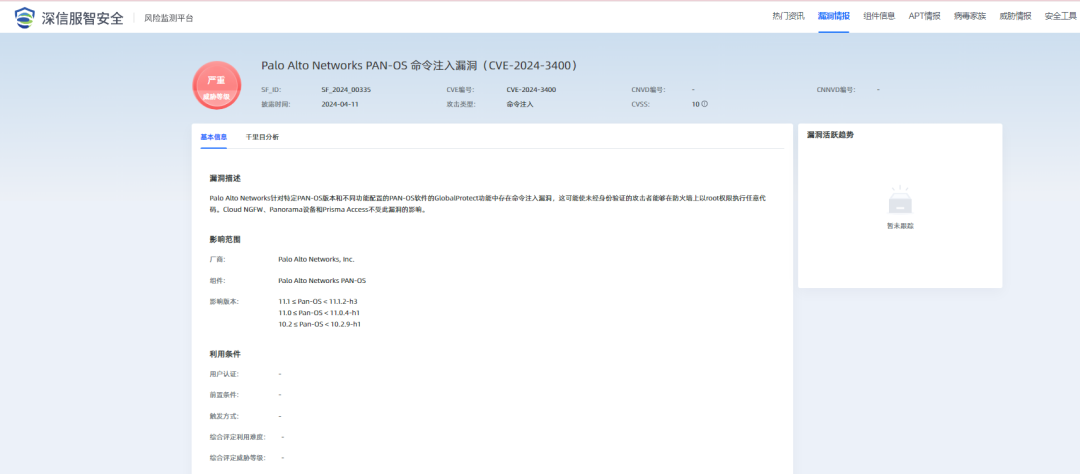
Task: Click the vendor value Palo Alto Networks, Inc.
Action: point(316,260)
